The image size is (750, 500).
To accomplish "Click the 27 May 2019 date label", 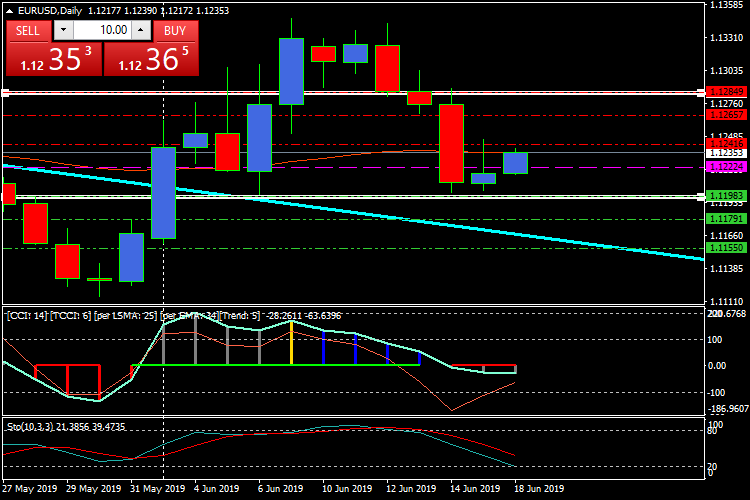I will (x=30, y=489).
